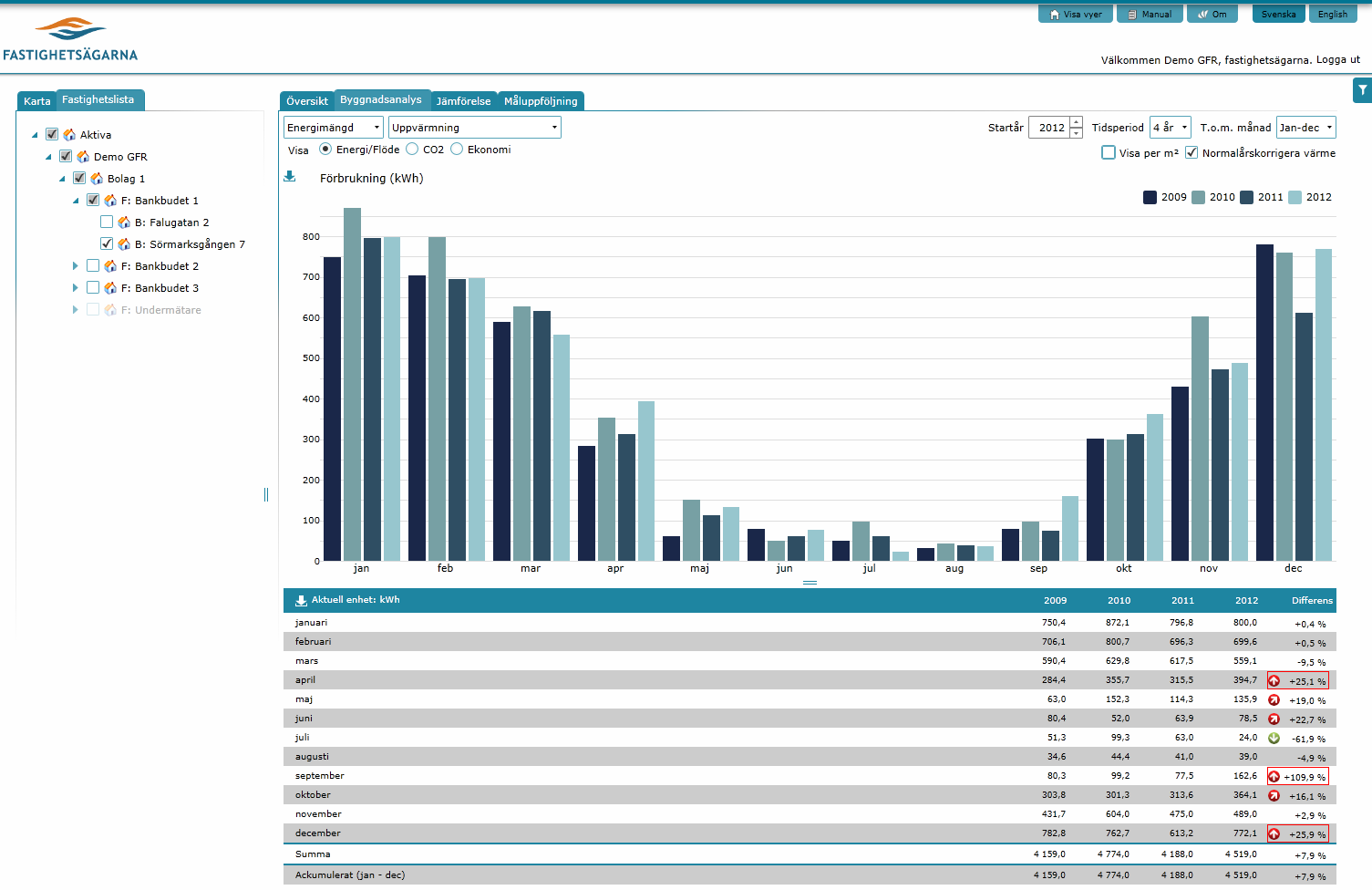Open the filter panel funnel icon
The image size is (1372, 890).
1362,89
